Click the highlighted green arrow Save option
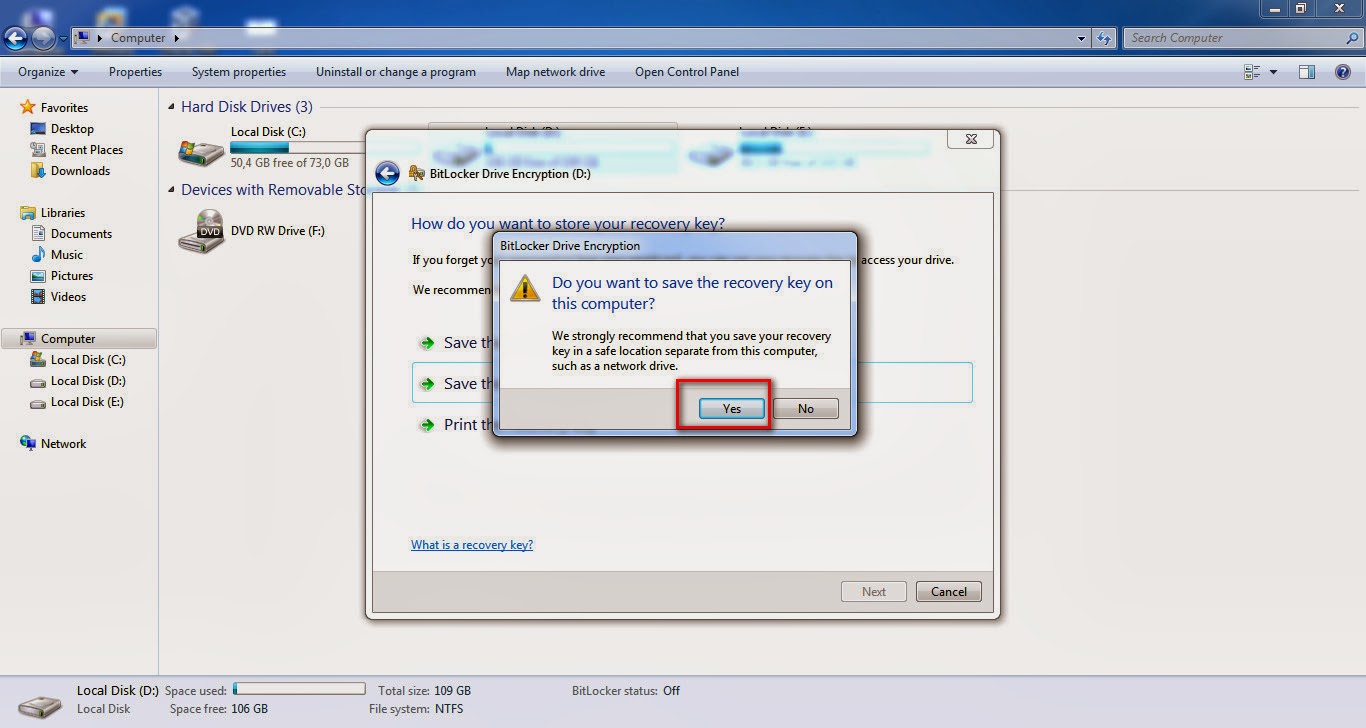1366x728 pixels. (x=427, y=384)
